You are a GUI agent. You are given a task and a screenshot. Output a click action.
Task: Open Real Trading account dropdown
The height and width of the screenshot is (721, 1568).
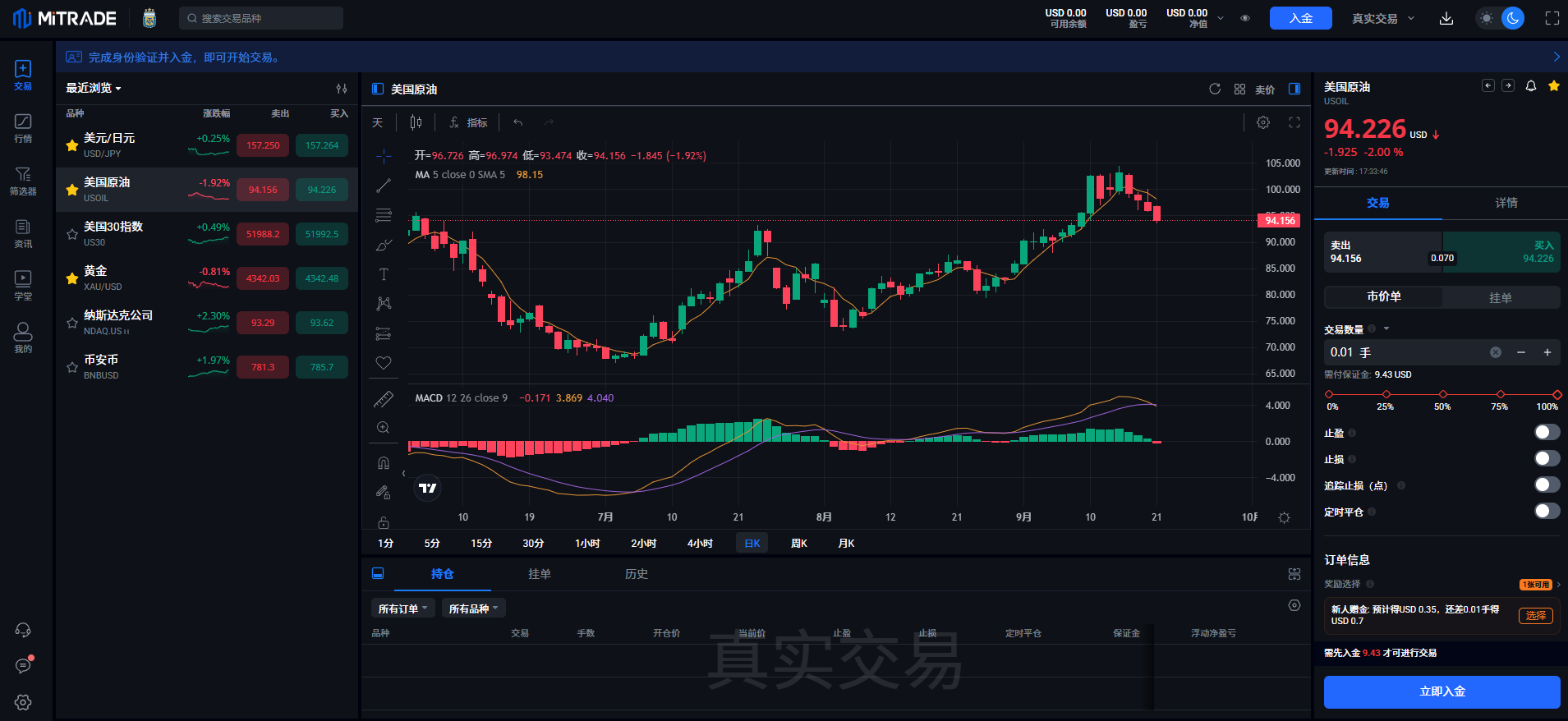pos(1383,18)
